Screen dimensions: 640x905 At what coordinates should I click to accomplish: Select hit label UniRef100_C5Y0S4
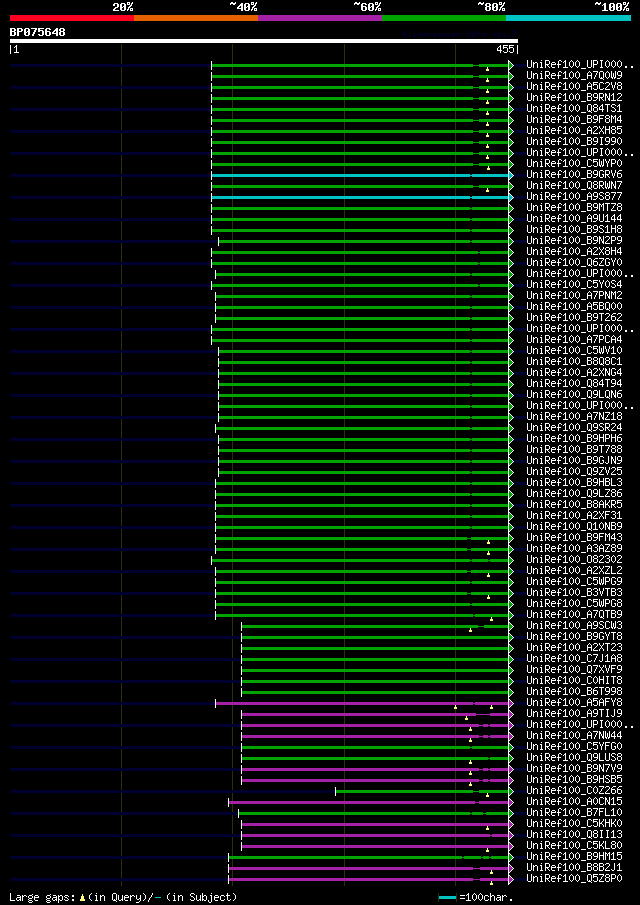click(x=574, y=285)
